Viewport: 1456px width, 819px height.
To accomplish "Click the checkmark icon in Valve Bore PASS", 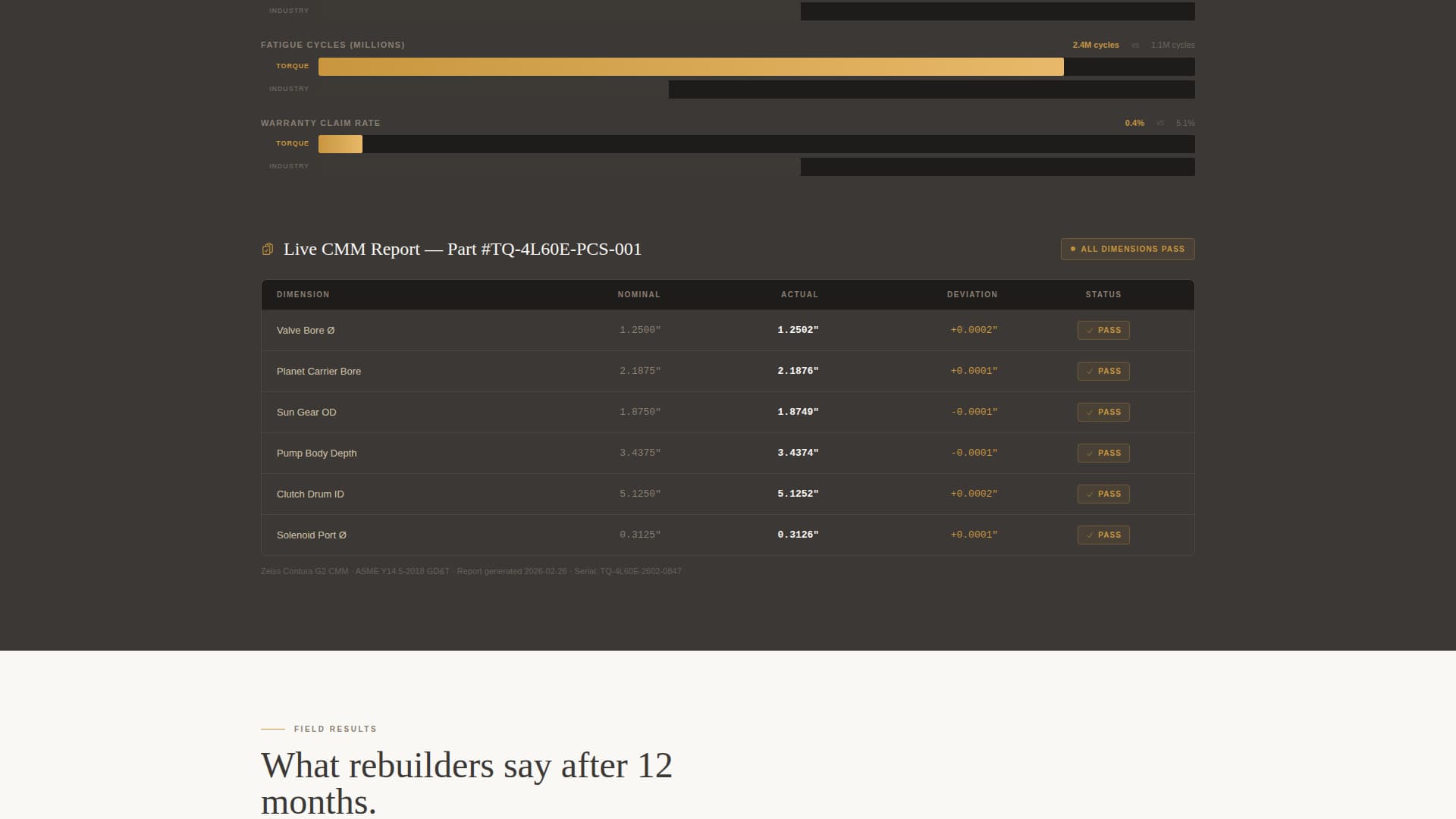I will (x=1090, y=331).
